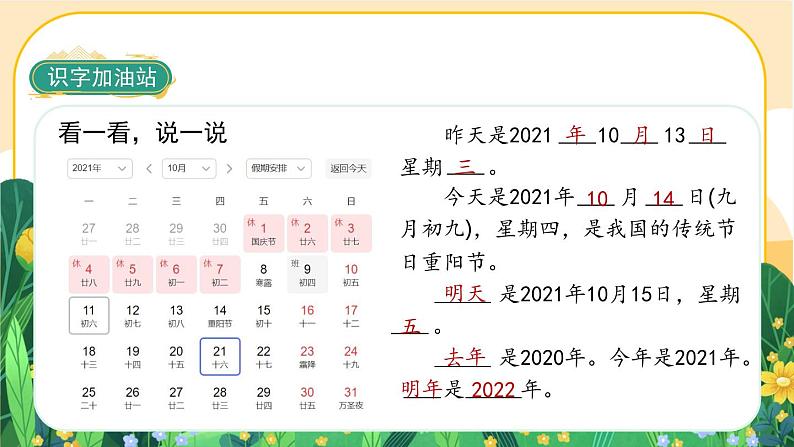Select October 25 二十 date

(89, 397)
